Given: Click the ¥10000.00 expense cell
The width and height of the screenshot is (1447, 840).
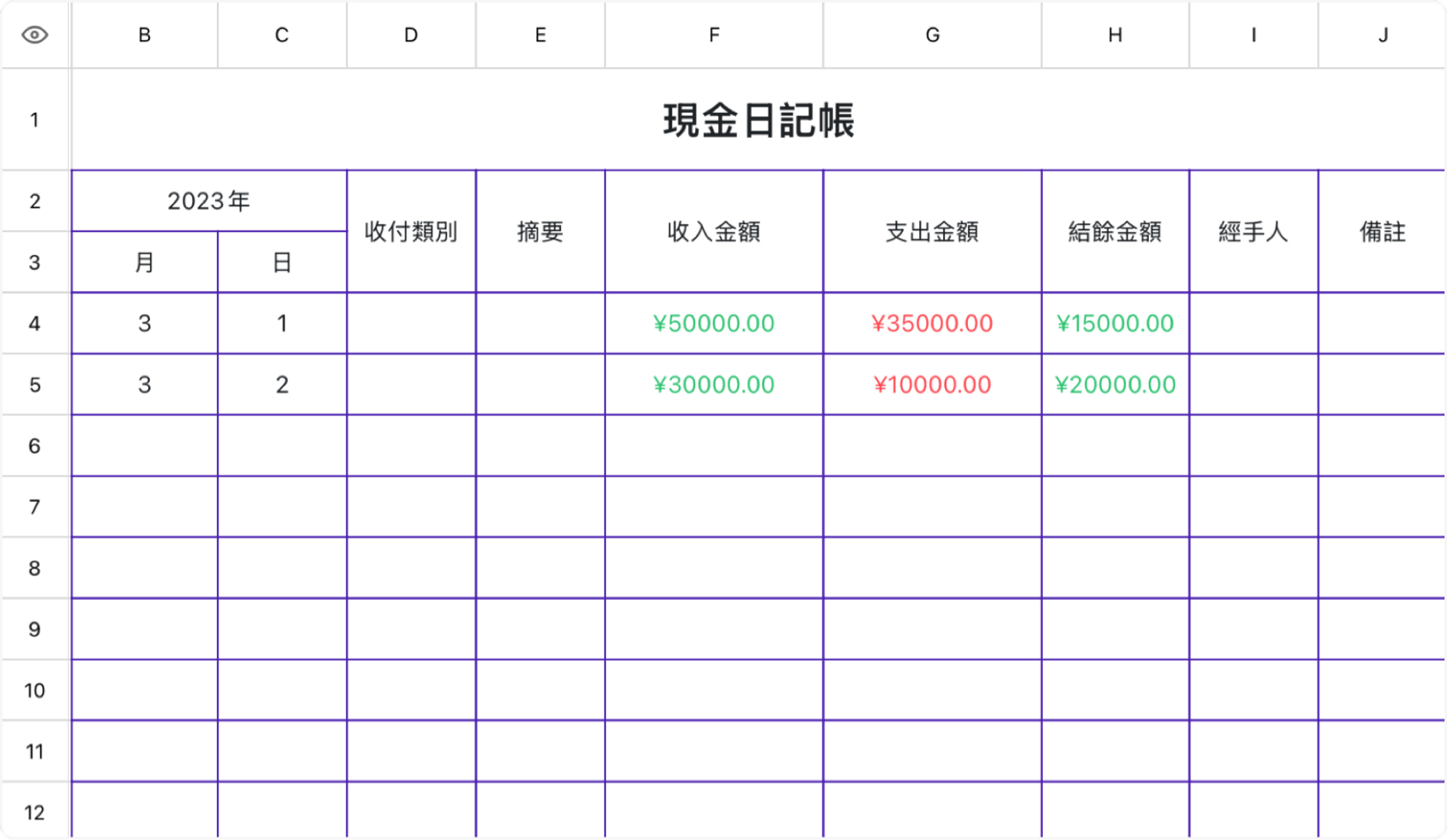Looking at the screenshot, I should 933,385.
